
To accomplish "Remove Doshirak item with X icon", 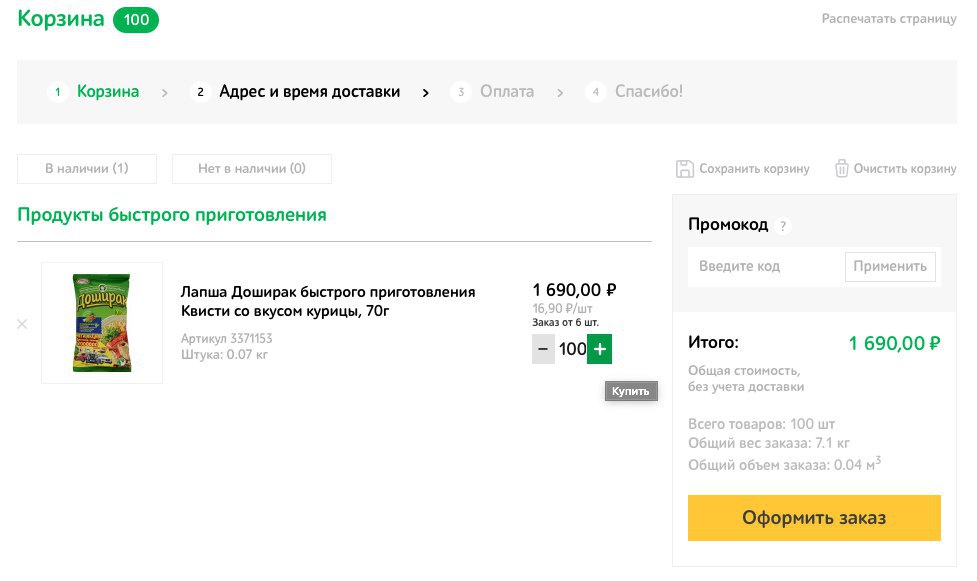I will pyautogui.click(x=22, y=324).
